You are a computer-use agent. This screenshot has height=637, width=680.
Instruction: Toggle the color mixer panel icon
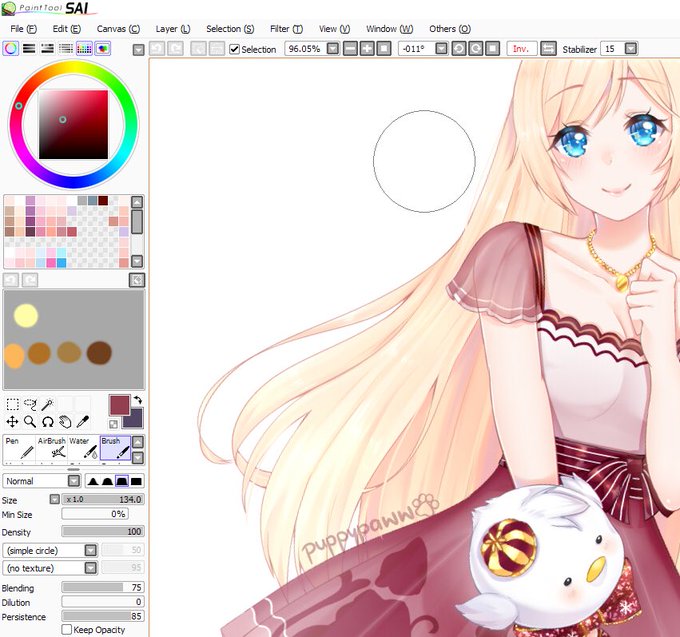click(65, 49)
